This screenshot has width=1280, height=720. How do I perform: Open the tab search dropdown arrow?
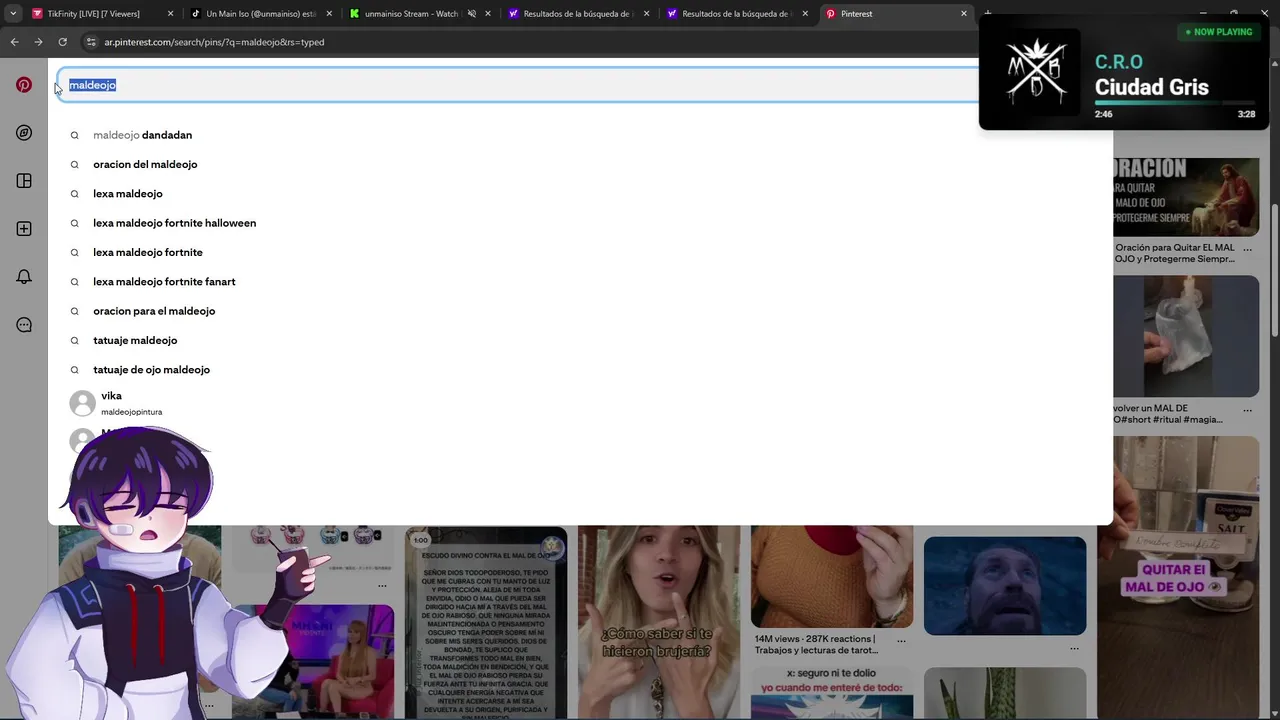13,14
